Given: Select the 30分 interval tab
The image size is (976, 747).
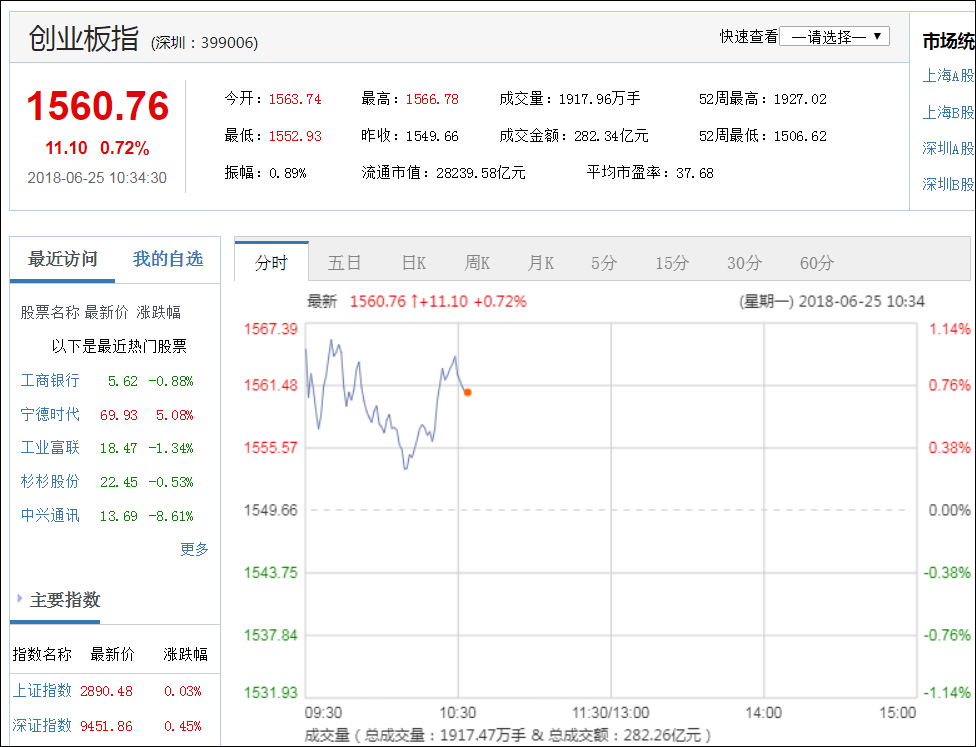Looking at the screenshot, I should [x=743, y=262].
